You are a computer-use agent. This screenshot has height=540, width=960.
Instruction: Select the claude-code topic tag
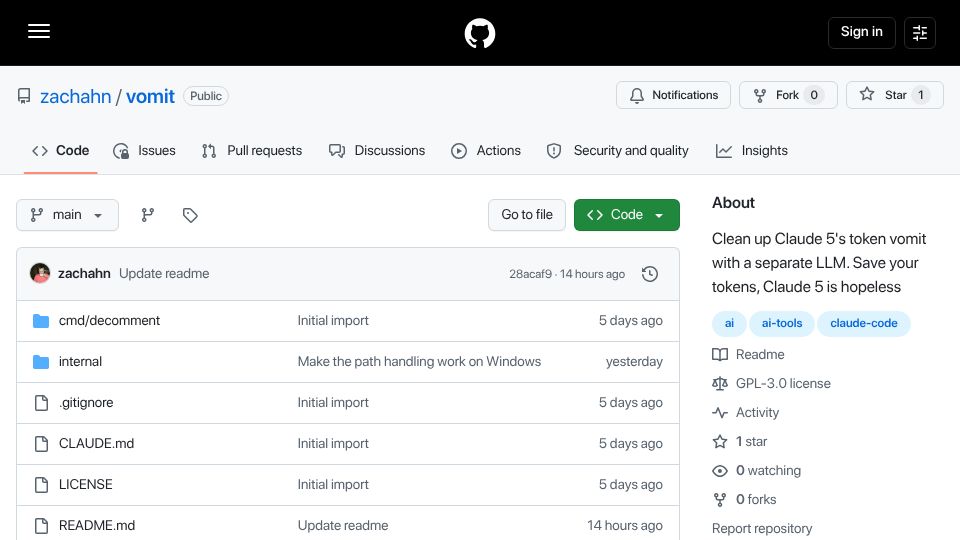pyautogui.click(x=863, y=323)
